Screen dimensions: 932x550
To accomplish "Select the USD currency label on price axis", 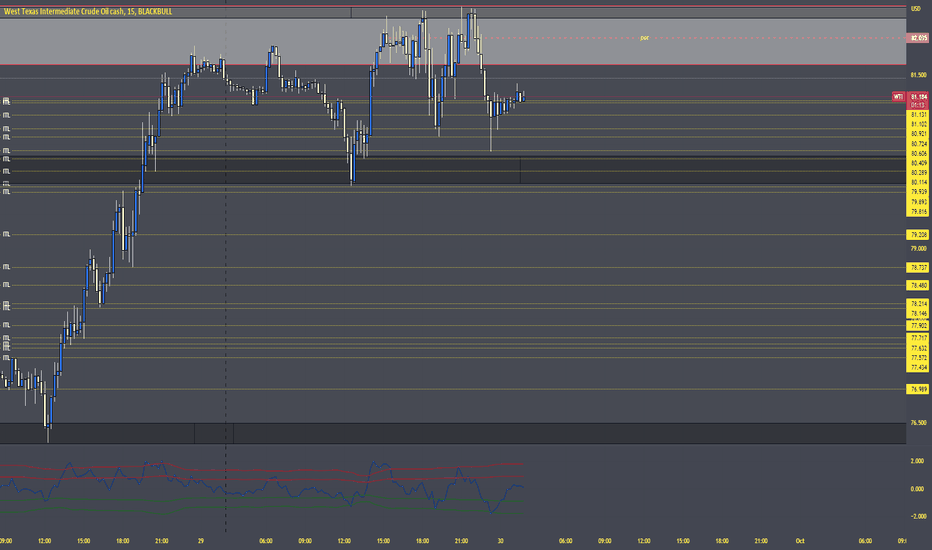I will click(915, 9).
